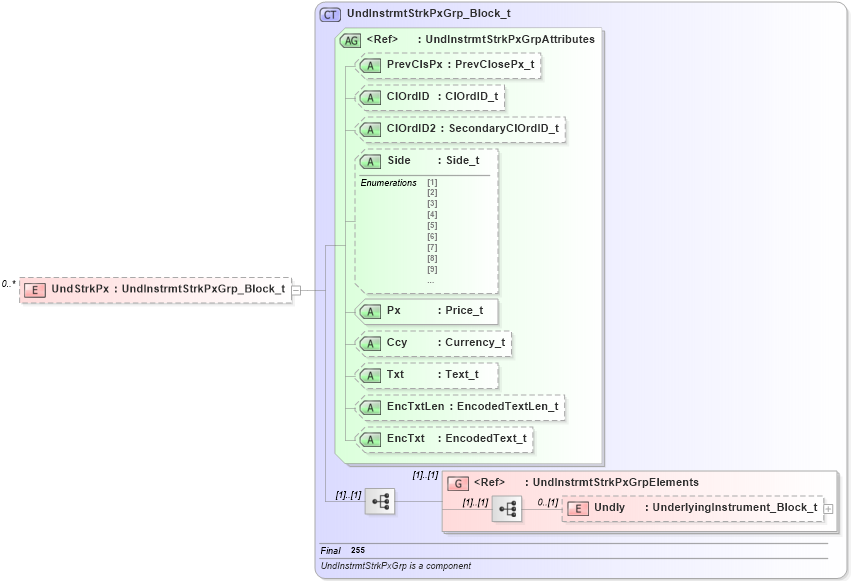This screenshot has height=581, width=852.
Task: Expand Undly using the plus handle
Action: click(829, 508)
